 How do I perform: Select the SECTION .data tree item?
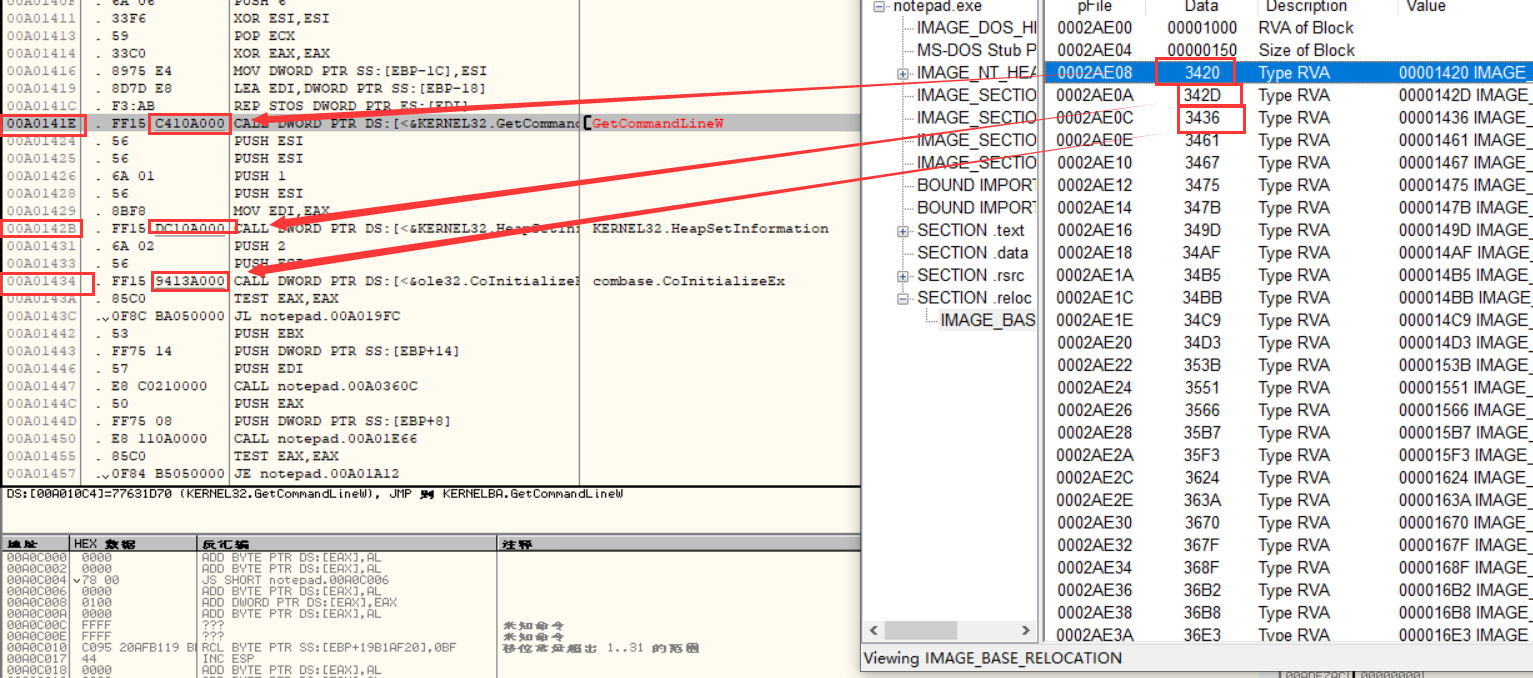point(972,253)
